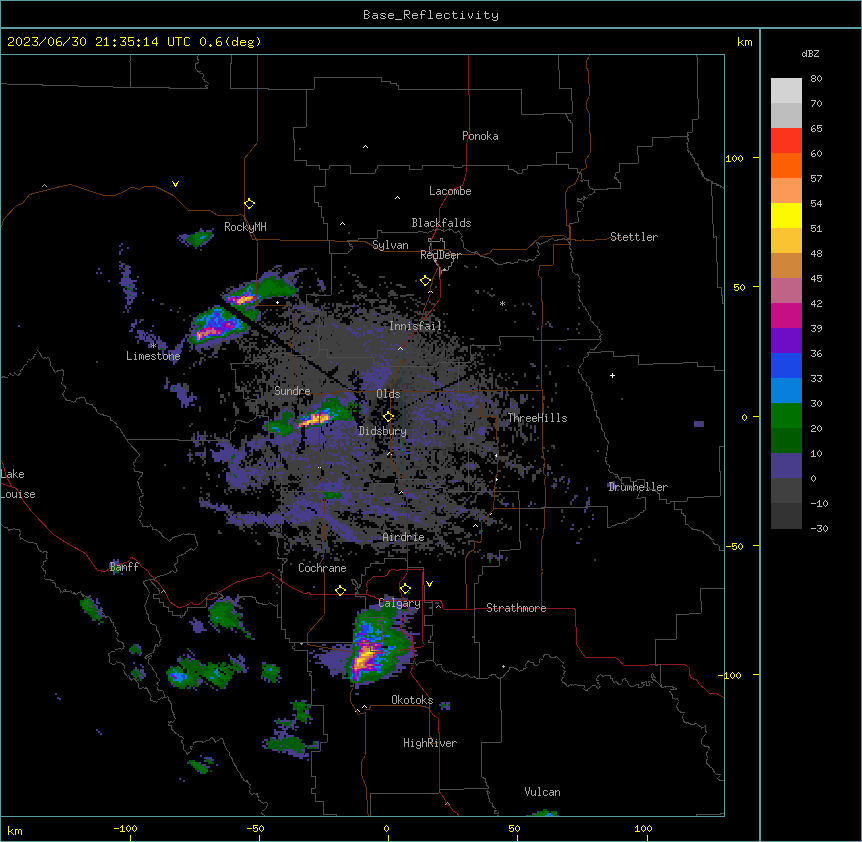Click the Drumheller label
The width and height of the screenshot is (862, 842).
click(638, 487)
